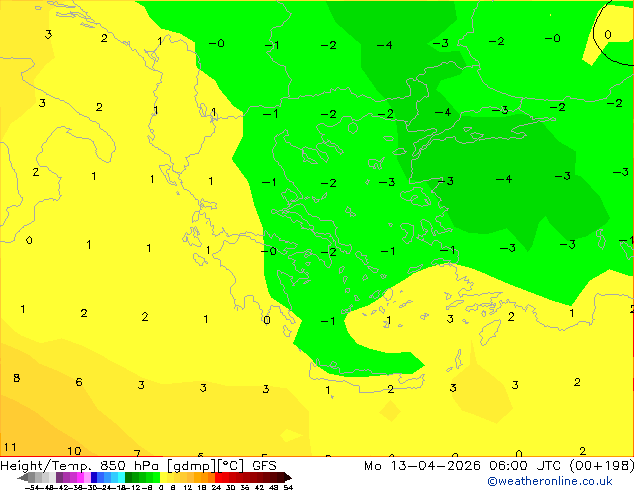Click the '0' label inside the black contour
The height and width of the screenshot is (490, 634).
coord(608,35)
